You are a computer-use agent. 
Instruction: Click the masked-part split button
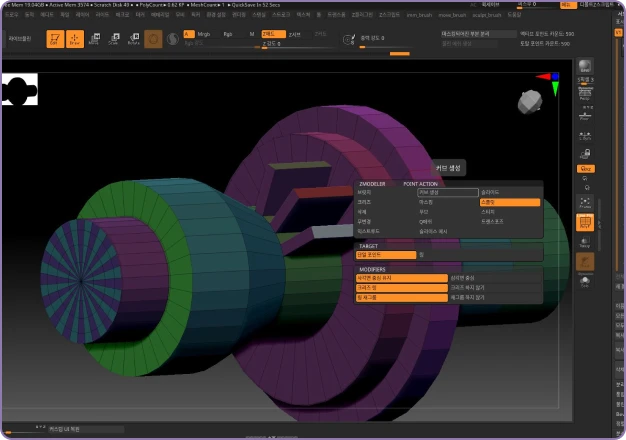[478, 34]
